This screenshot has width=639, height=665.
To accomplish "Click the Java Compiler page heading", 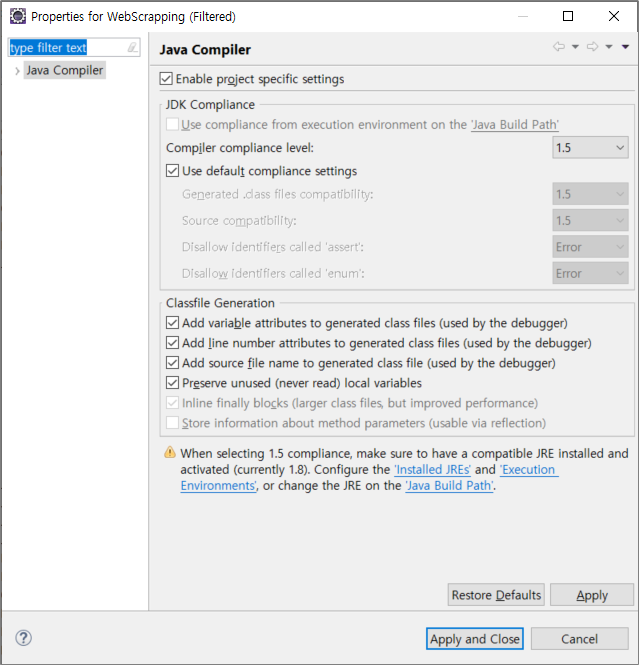I will (x=205, y=50).
